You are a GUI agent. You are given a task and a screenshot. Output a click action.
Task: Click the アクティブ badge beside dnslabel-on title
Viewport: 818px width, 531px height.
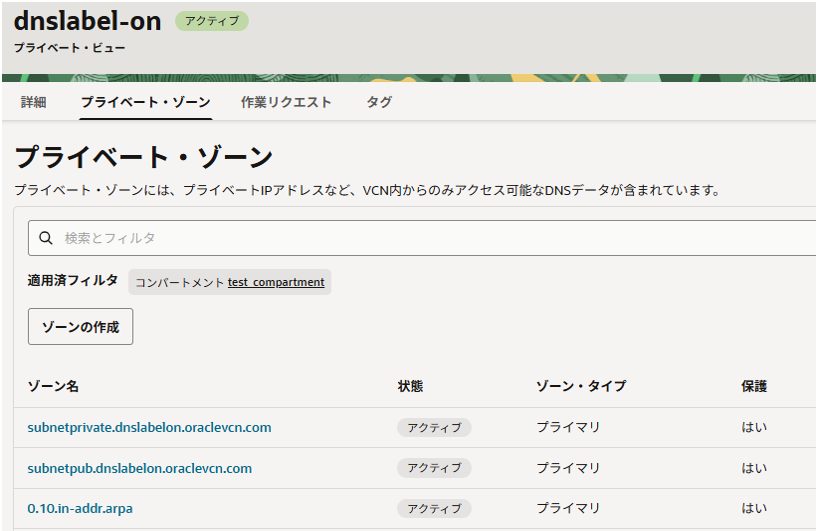pos(211,21)
